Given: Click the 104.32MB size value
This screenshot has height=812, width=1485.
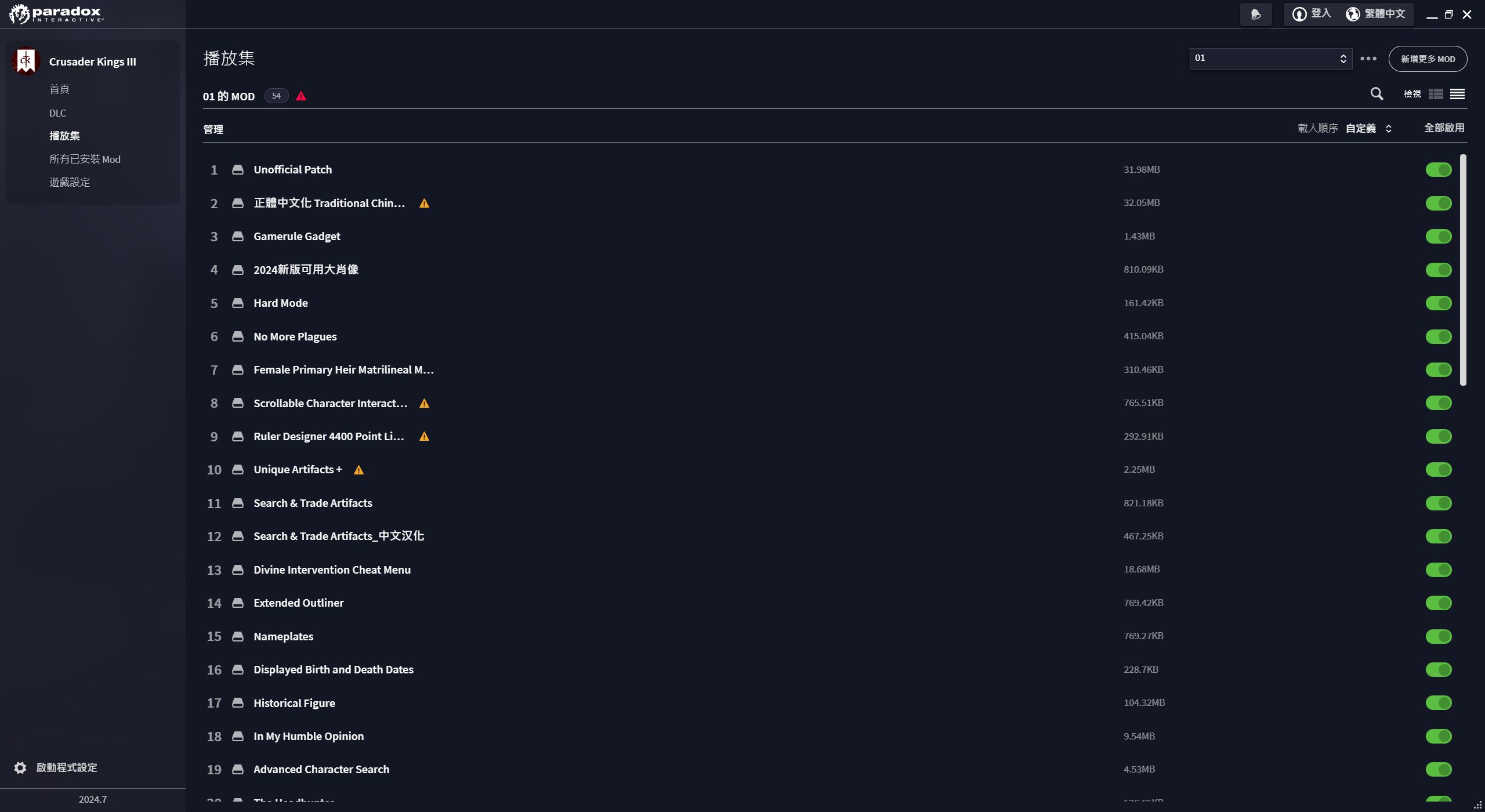Looking at the screenshot, I should click(1144, 702).
